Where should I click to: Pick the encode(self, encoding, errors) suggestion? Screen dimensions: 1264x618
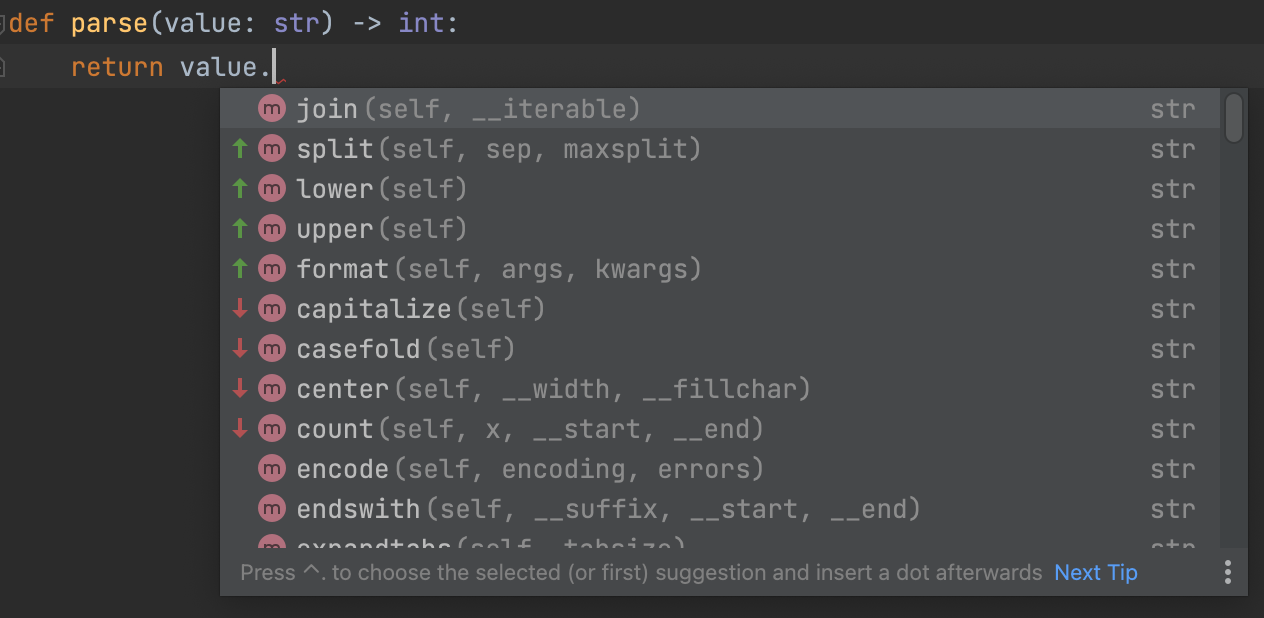point(530,469)
